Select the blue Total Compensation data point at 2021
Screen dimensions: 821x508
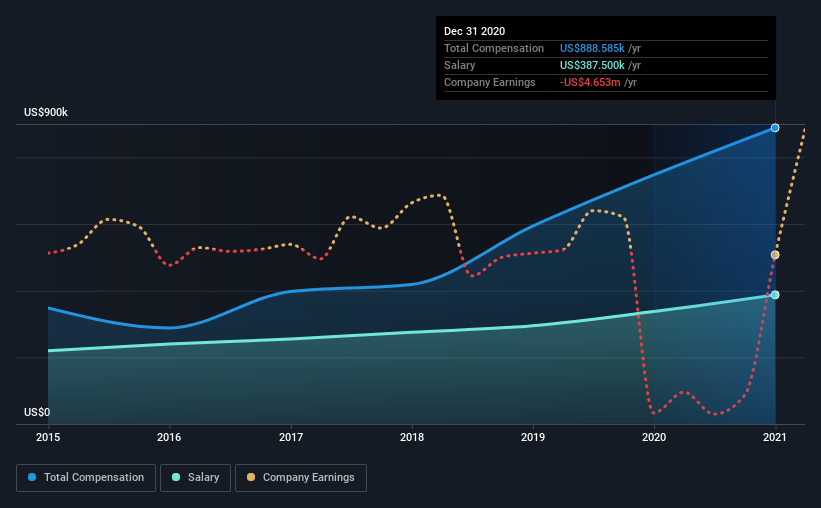coord(775,128)
